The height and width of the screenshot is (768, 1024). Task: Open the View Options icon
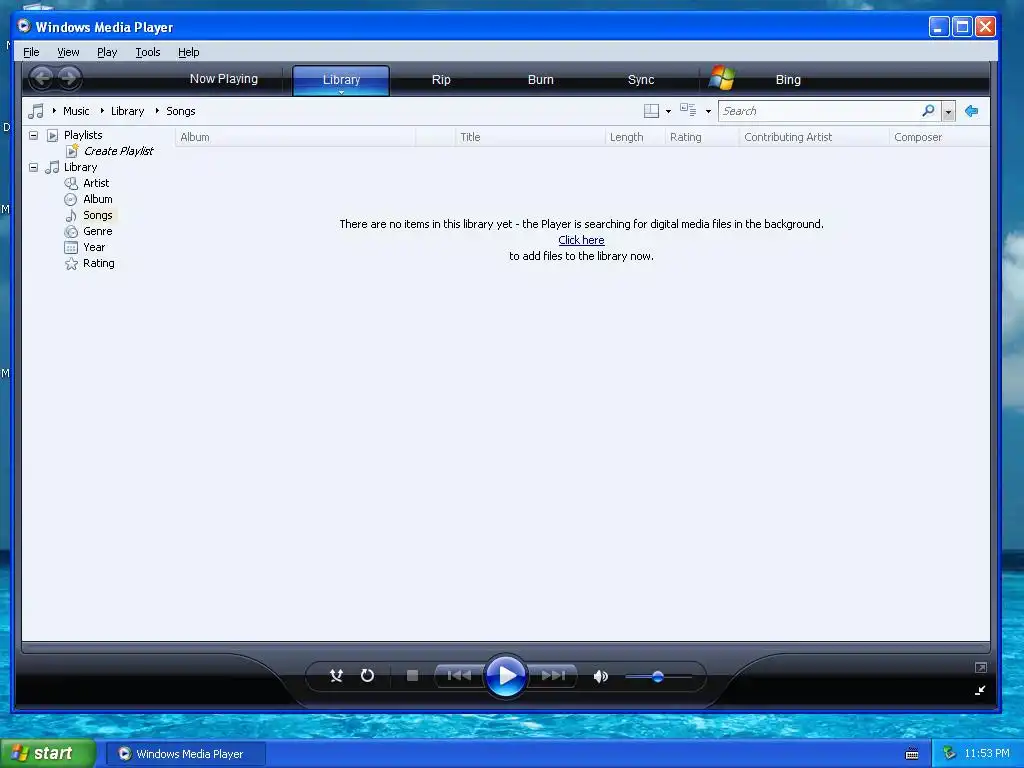(688, 110)
